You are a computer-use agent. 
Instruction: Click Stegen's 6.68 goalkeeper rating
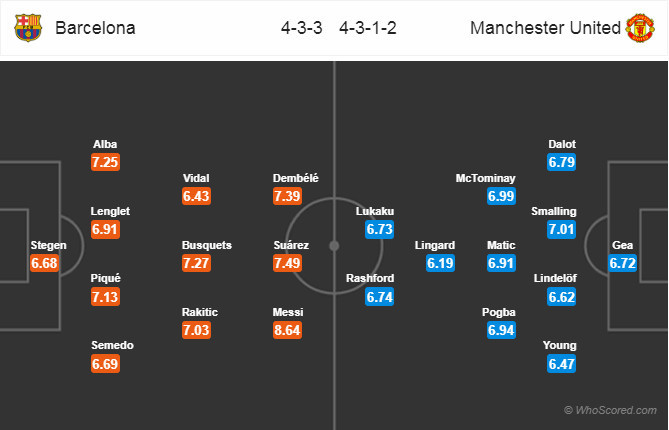pos(45,263)
